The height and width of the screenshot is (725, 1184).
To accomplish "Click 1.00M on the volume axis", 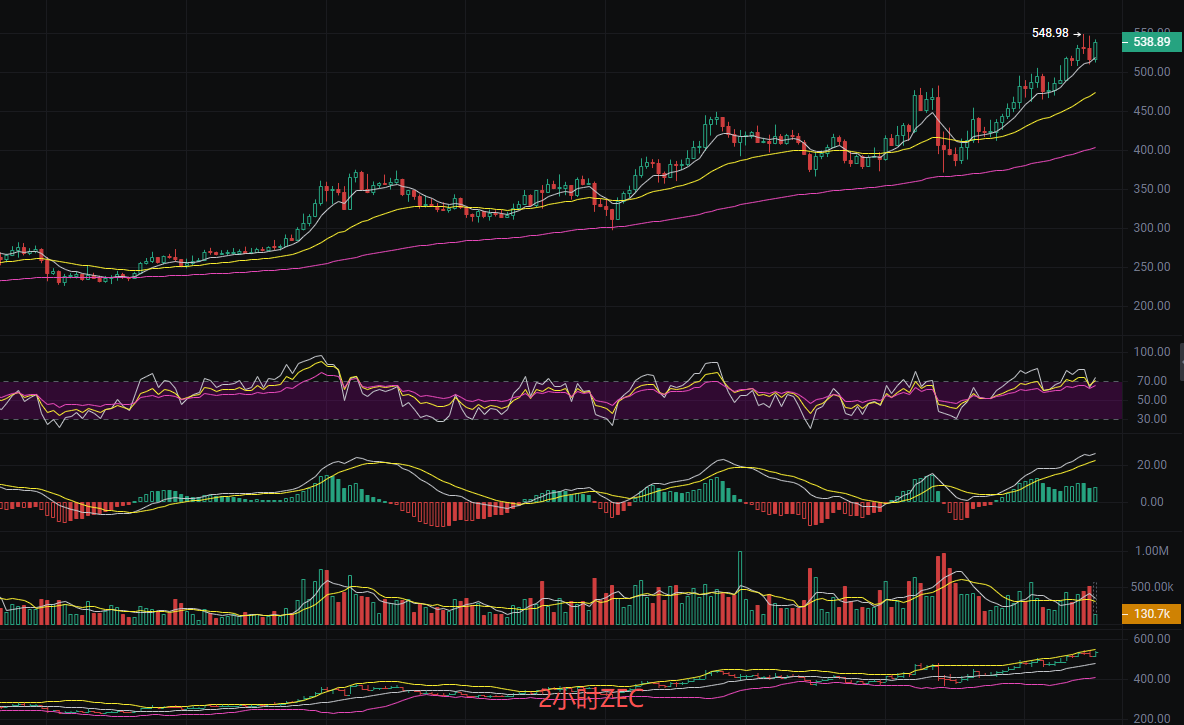I will [x=1152, y=551].
